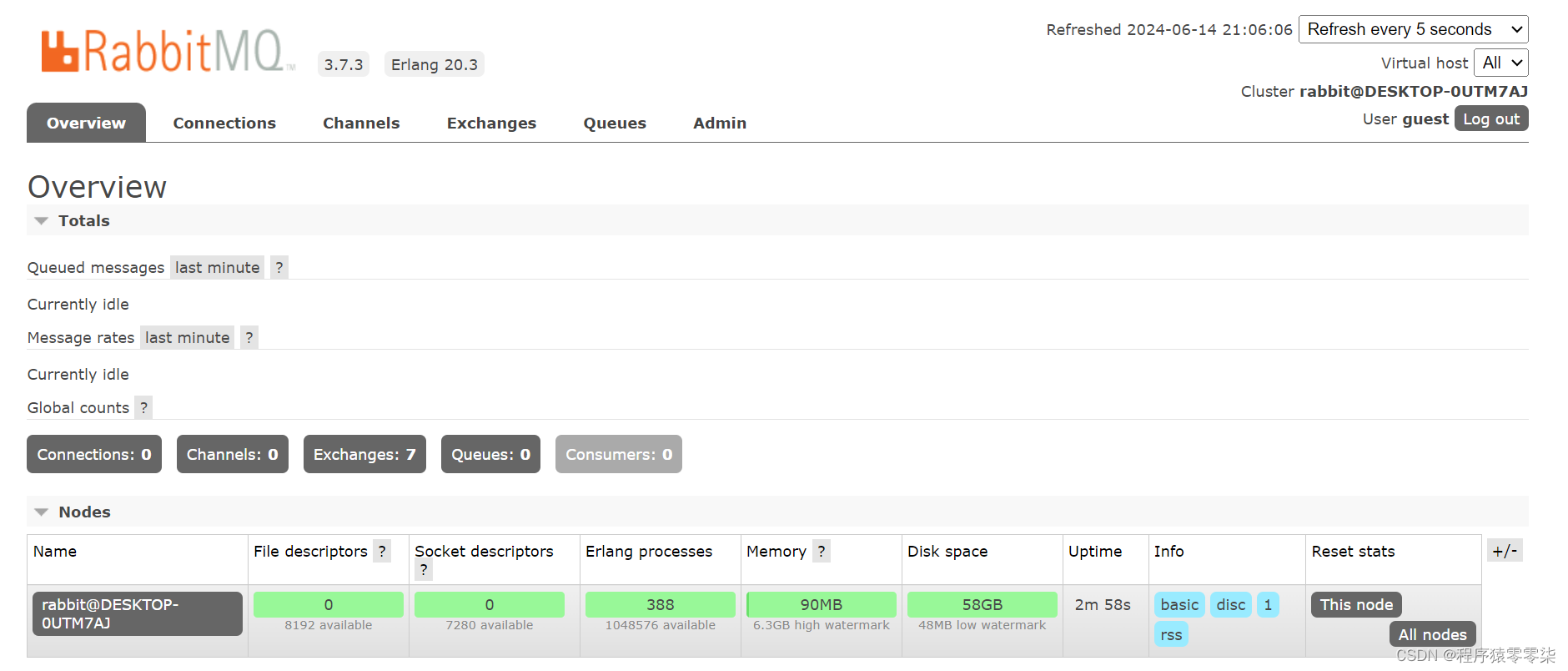The height and width of the screenshot is (671, 1568).
Task: Change Message rates last minute range
Action: click(x=188, y=338)
